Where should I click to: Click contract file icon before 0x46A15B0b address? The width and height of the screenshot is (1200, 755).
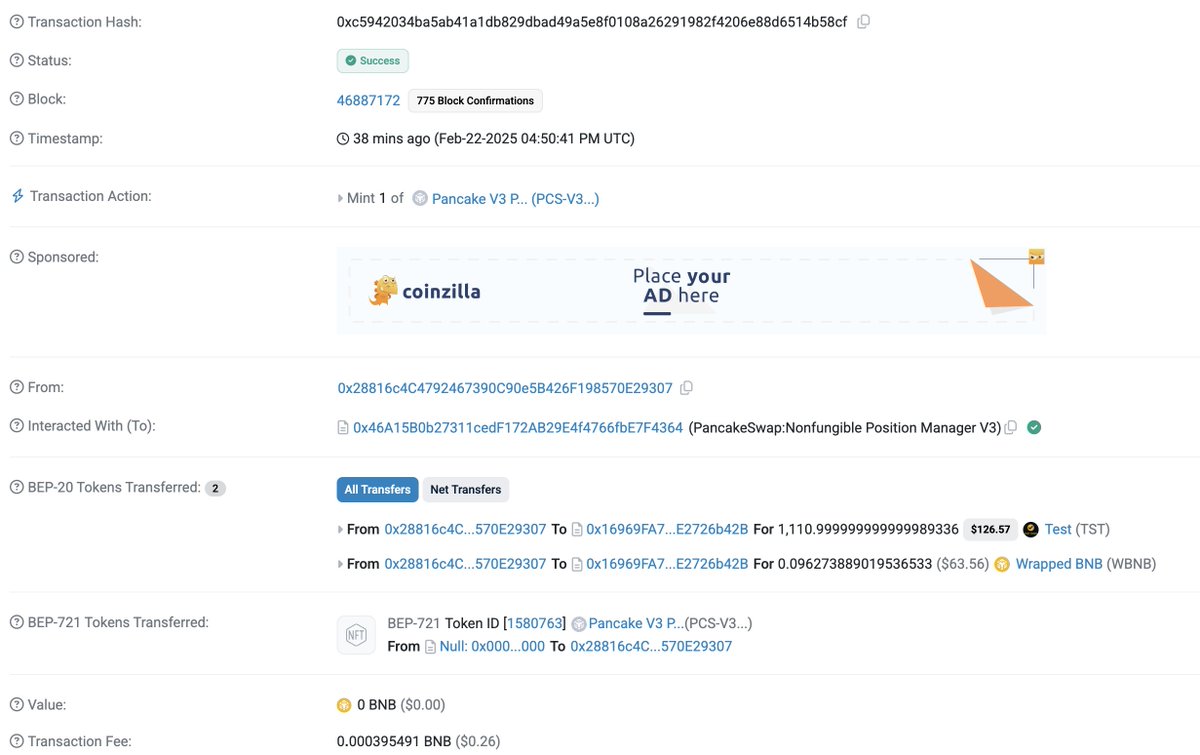coord(343,428)
